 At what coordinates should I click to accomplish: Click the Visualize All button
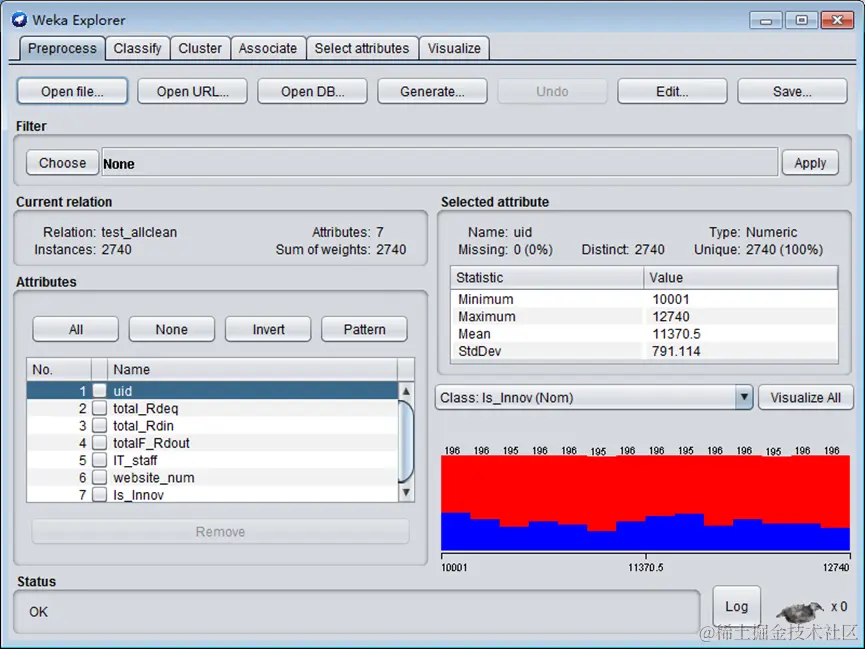[805, 397]
